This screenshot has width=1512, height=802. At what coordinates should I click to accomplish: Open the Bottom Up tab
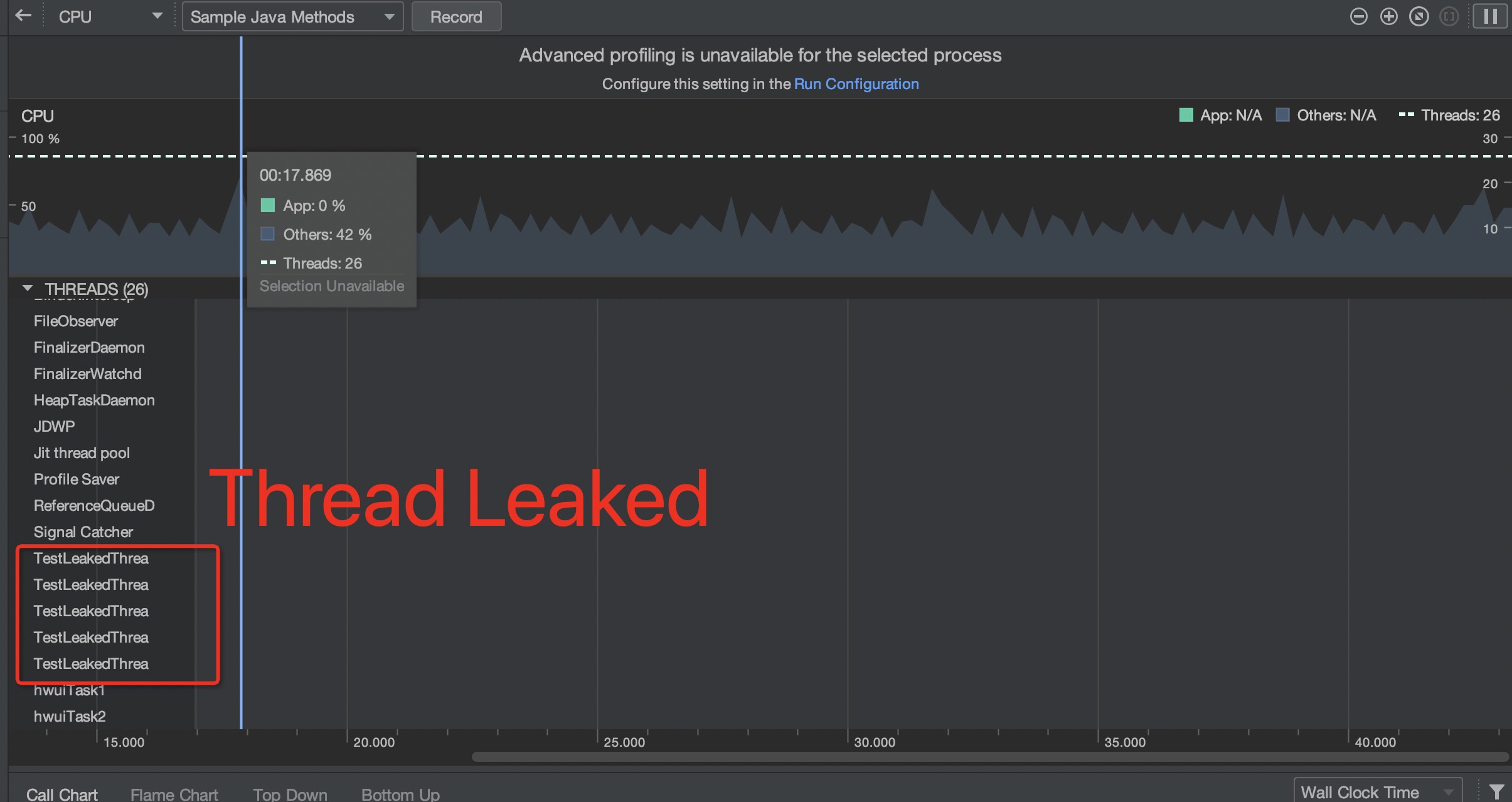400,794
